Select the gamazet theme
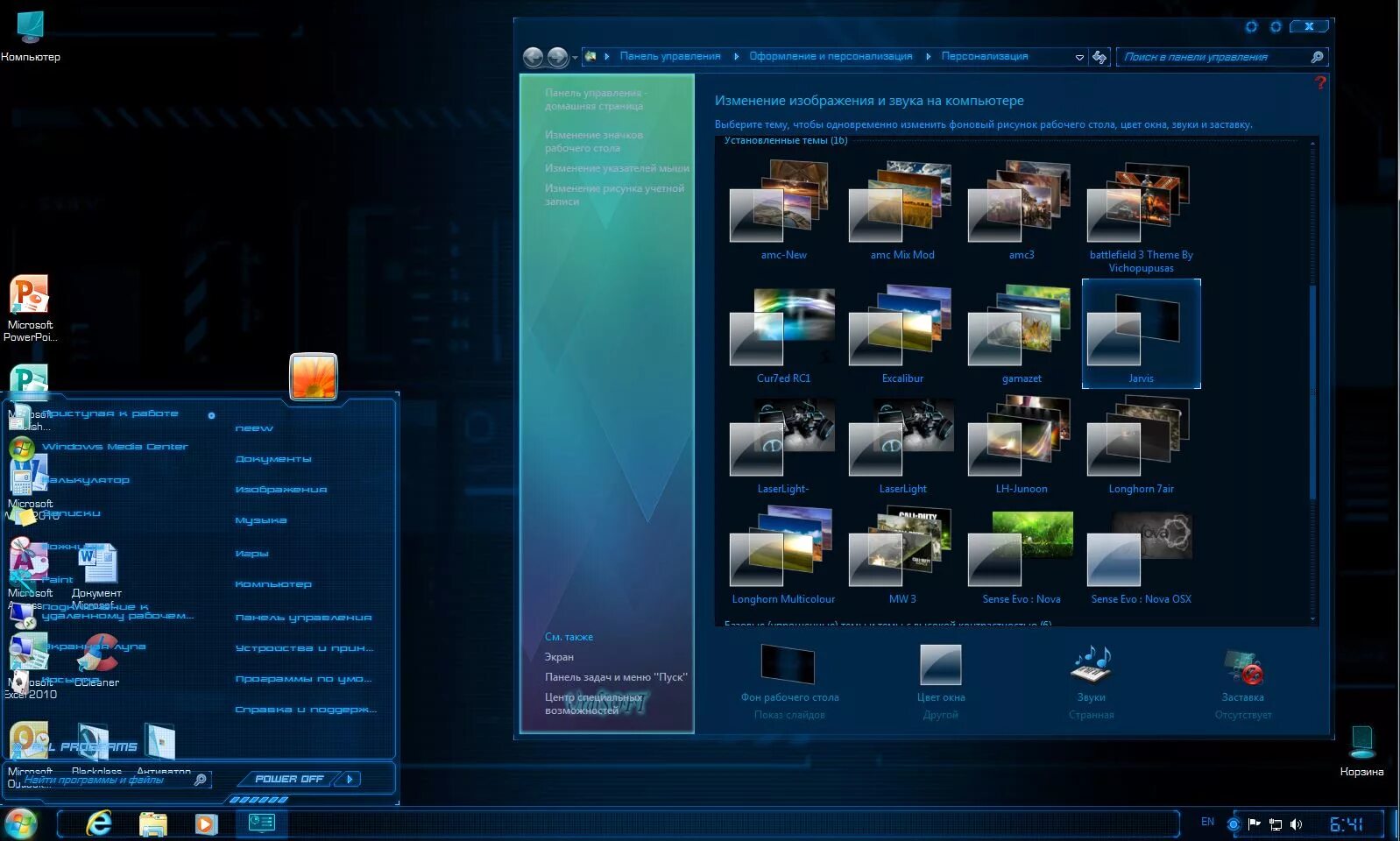Image resolution: width=1400 pixels, height=841 pixels. coord(1022,335)
